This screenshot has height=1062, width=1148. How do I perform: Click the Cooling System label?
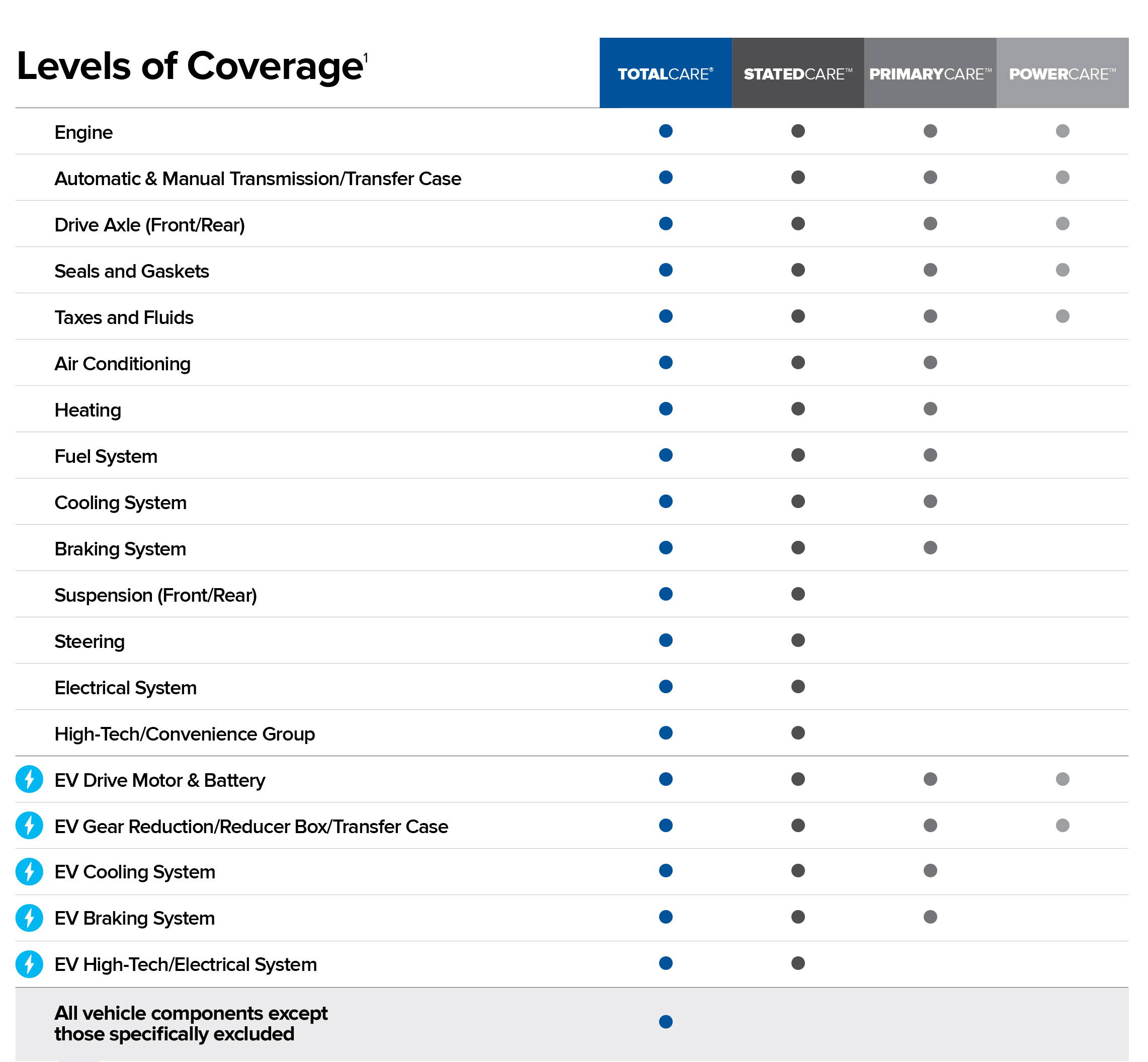point(121,503)
